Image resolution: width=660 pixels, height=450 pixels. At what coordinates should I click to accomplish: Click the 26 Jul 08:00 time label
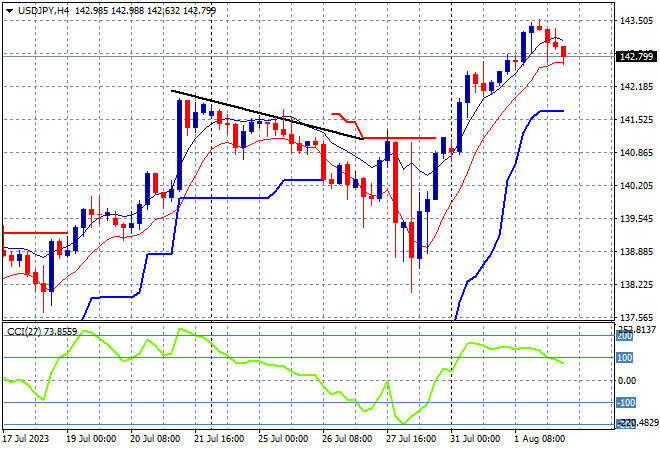pyautogui.click(x=347, y=439)
